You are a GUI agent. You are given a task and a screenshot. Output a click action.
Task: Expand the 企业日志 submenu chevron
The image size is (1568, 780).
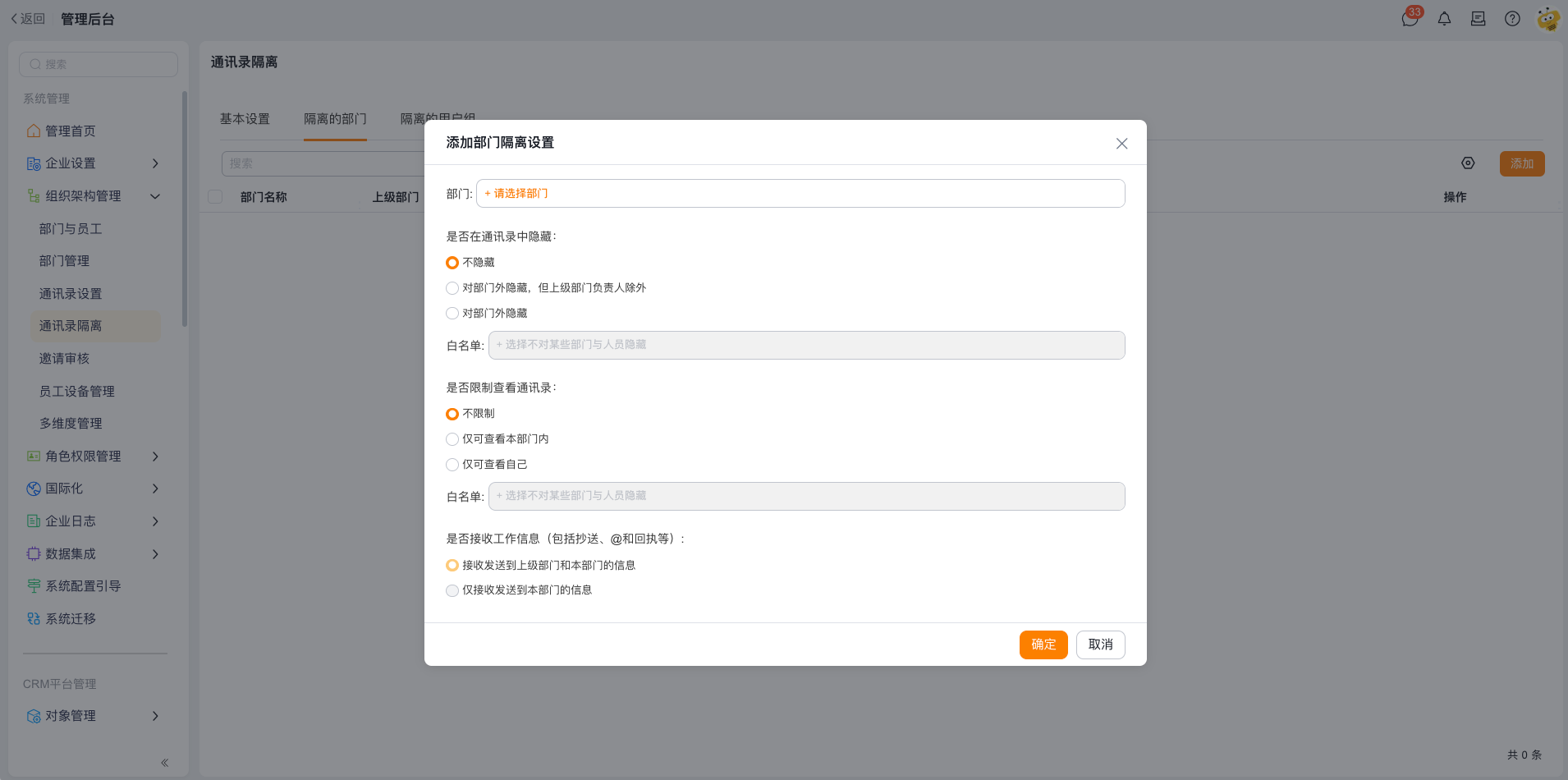click(155, 521)
